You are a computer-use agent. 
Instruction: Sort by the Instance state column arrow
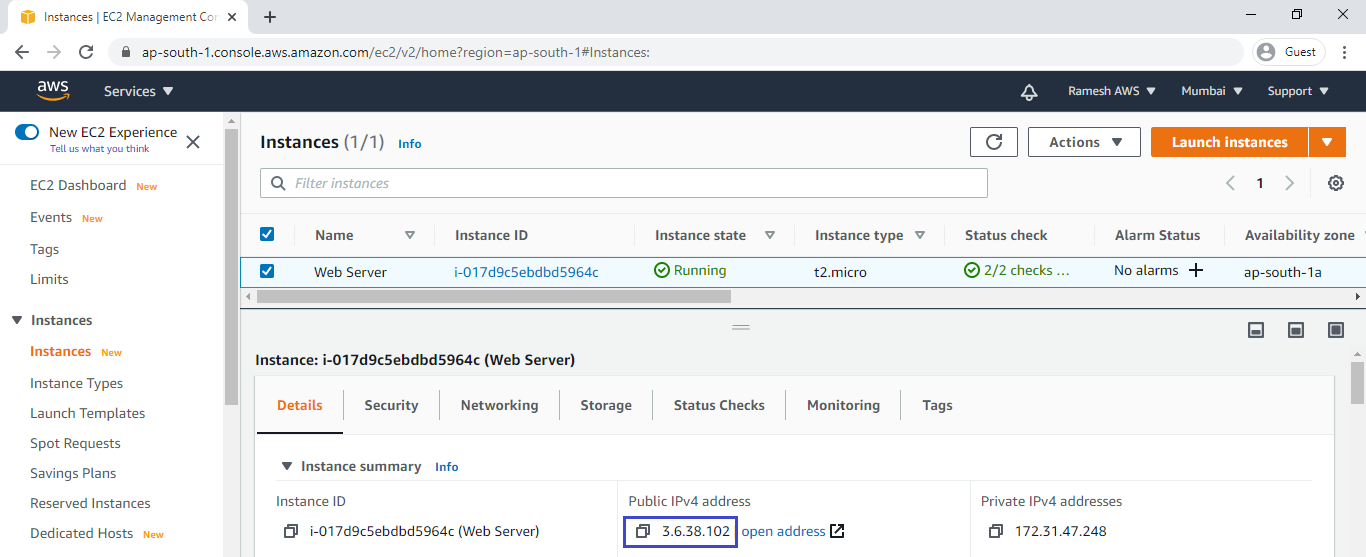tap(770, 235)
